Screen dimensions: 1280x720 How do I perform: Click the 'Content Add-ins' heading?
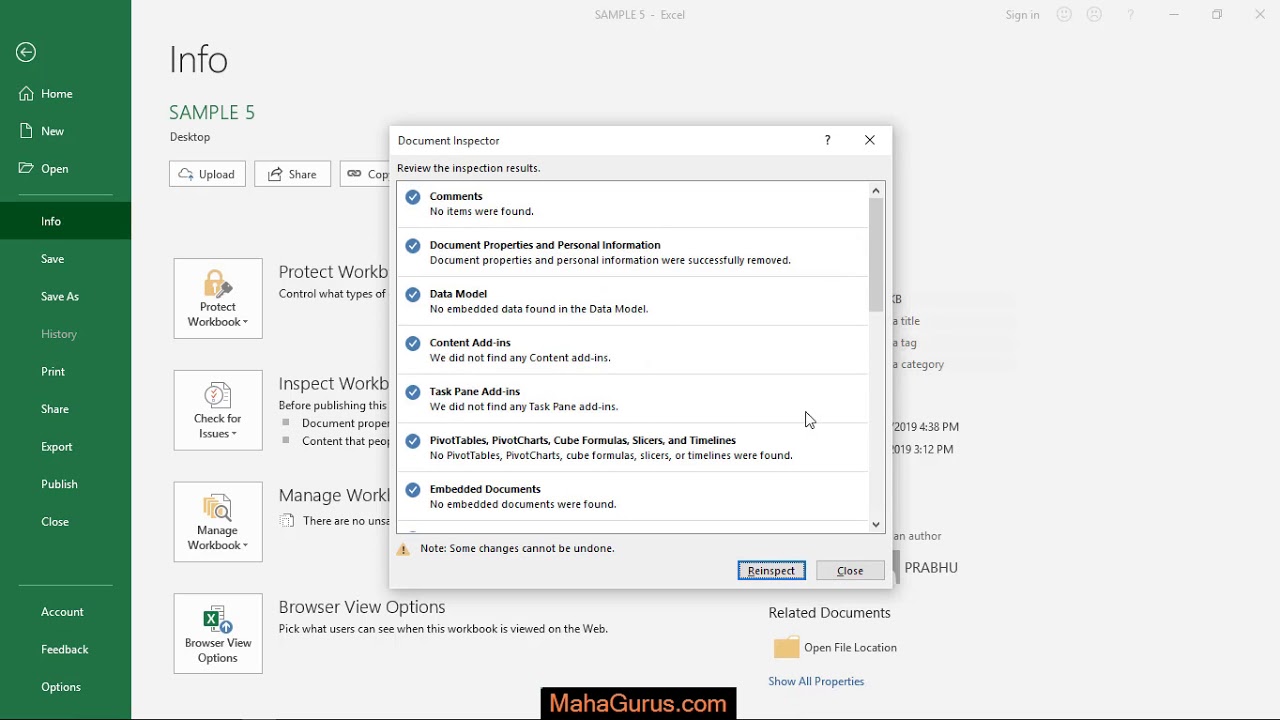[470, 343]
